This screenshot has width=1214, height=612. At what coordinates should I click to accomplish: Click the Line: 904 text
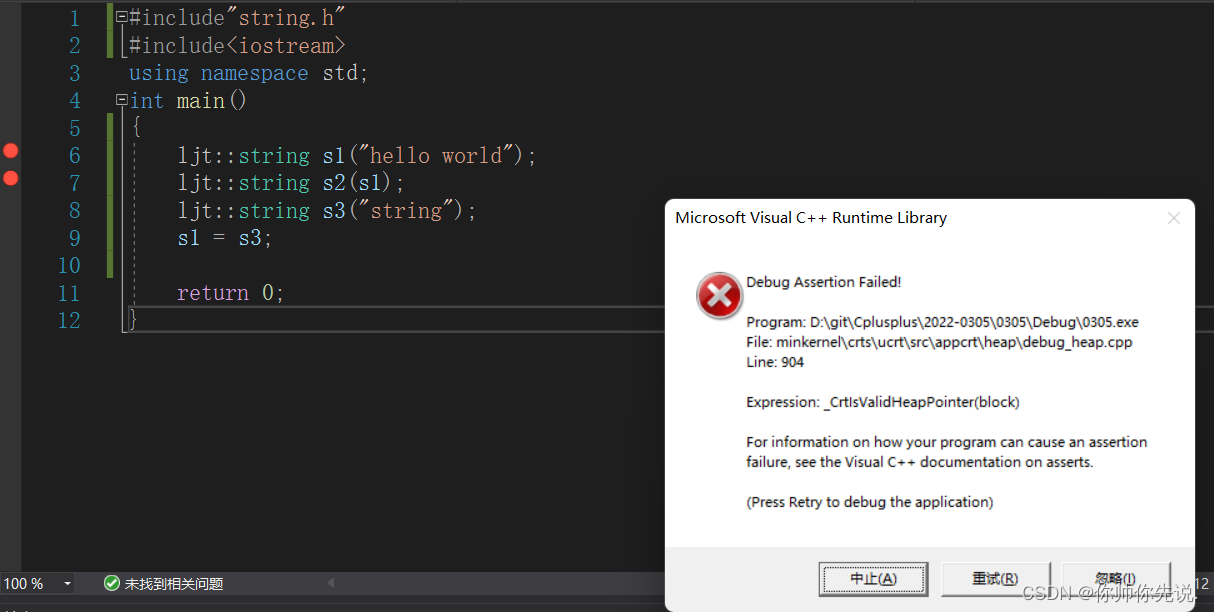tap(775, 362)
